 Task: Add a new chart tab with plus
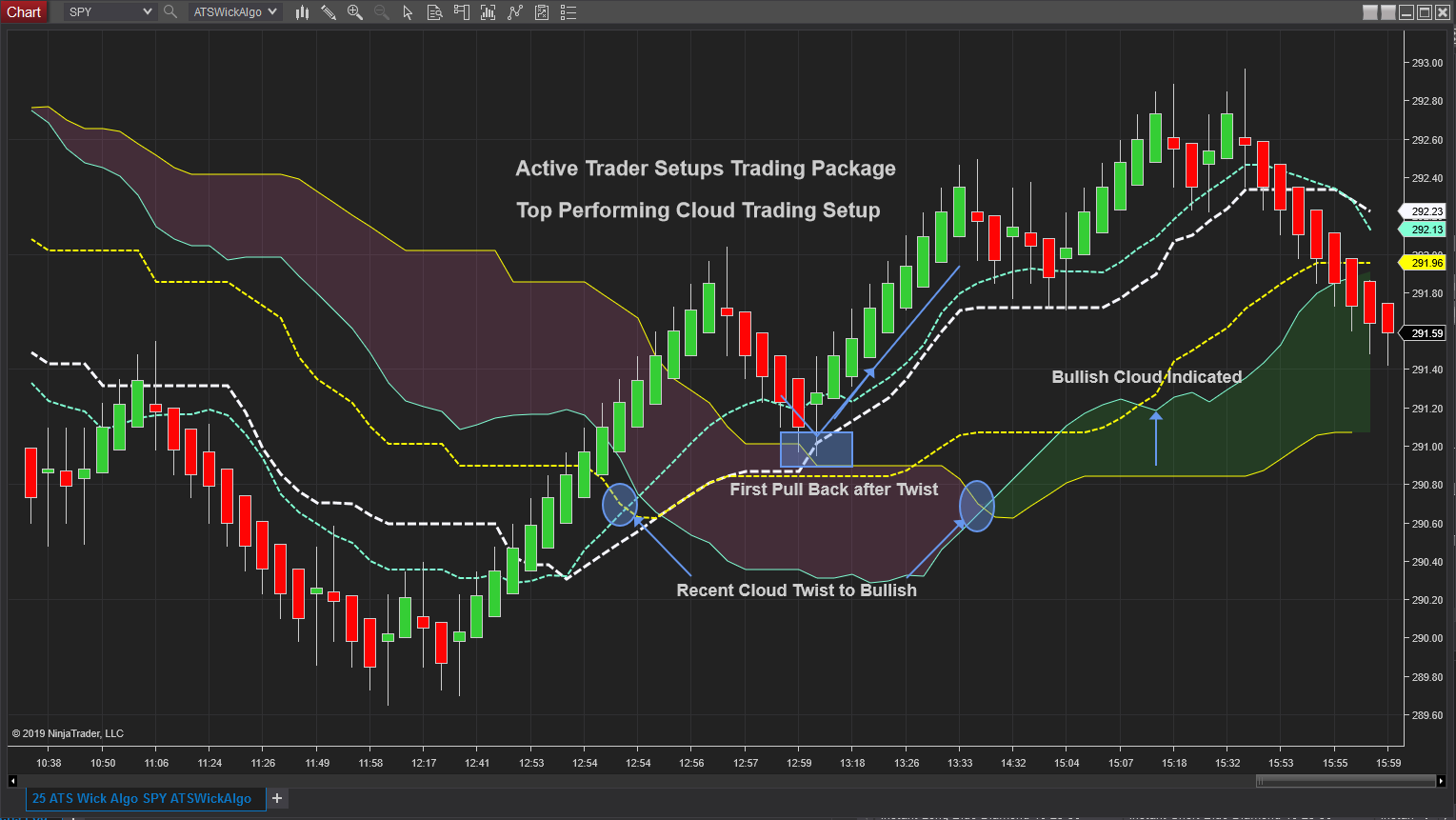[x=277, y=798]
